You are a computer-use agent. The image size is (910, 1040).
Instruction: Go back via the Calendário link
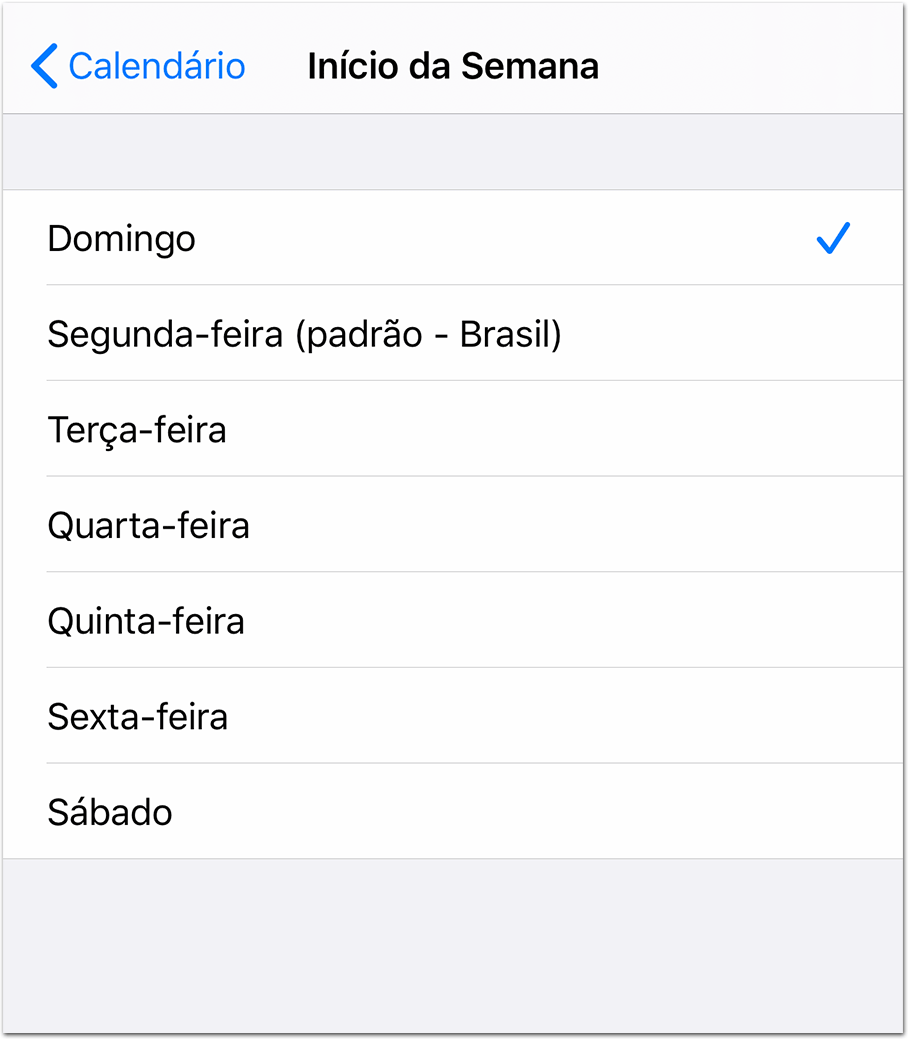(138, 66)
